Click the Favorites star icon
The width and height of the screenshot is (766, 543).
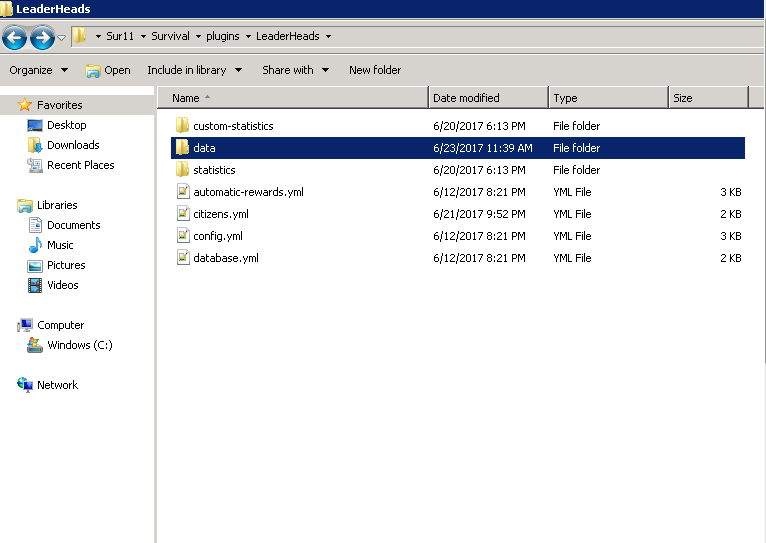click(x=25, y=105)
